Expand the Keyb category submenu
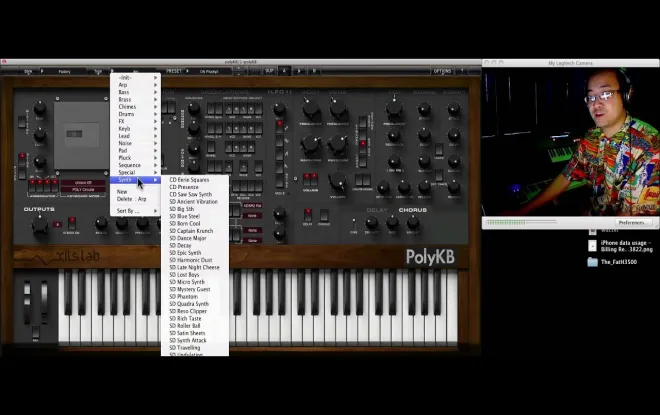The image size is (660, 415). pyautogui.click(x=135, y=129)
